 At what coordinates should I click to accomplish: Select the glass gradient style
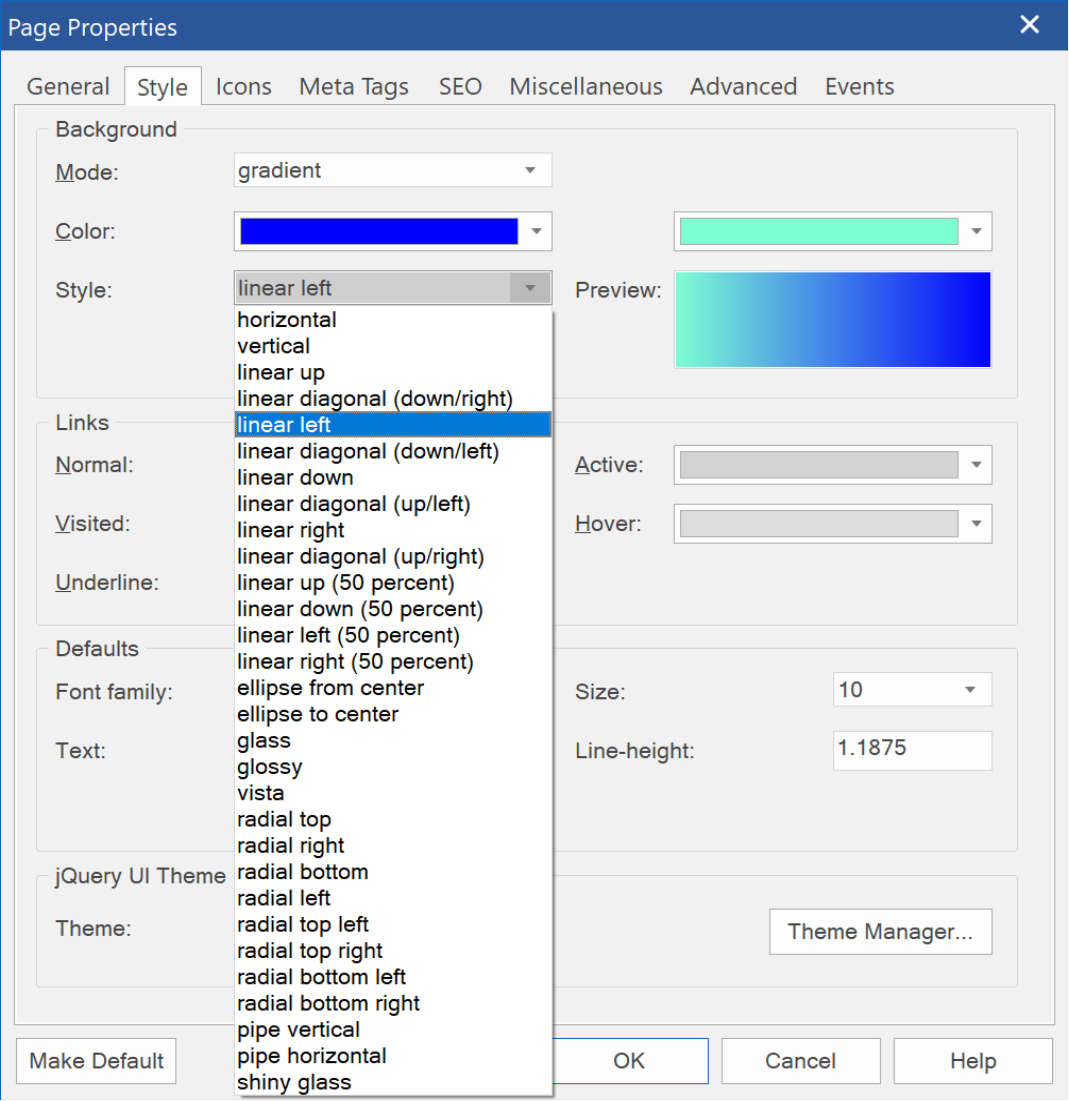[393, 741]
